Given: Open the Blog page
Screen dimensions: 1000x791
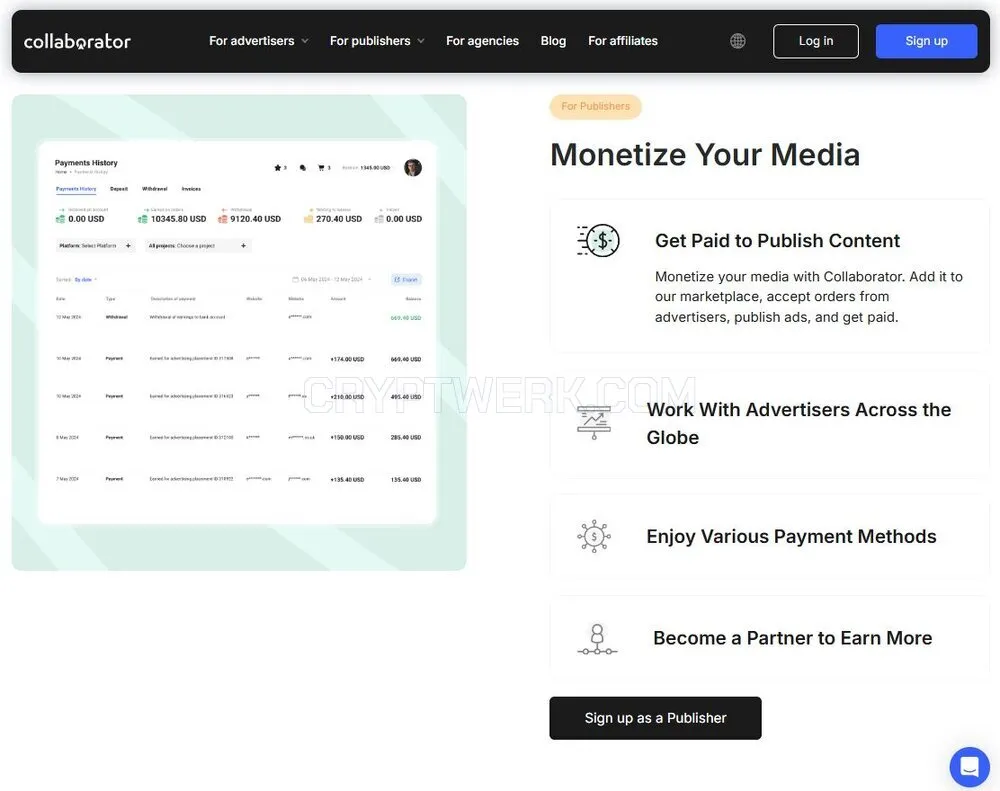Looking at the screenshot, I should point(553,41).
